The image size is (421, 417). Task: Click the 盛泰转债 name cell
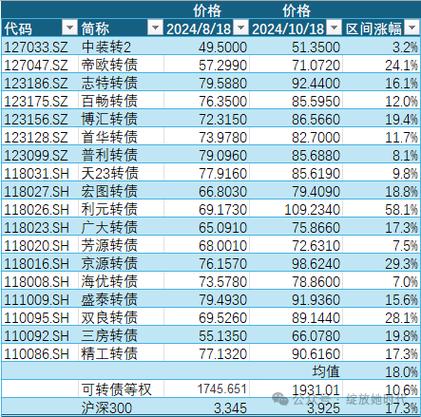click(x=121, y=299)
